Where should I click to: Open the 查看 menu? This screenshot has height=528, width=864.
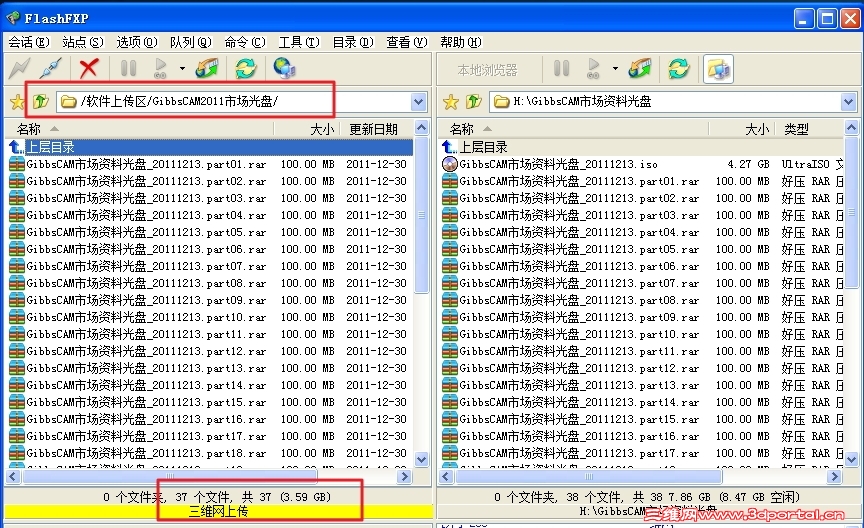coord(407,42)
